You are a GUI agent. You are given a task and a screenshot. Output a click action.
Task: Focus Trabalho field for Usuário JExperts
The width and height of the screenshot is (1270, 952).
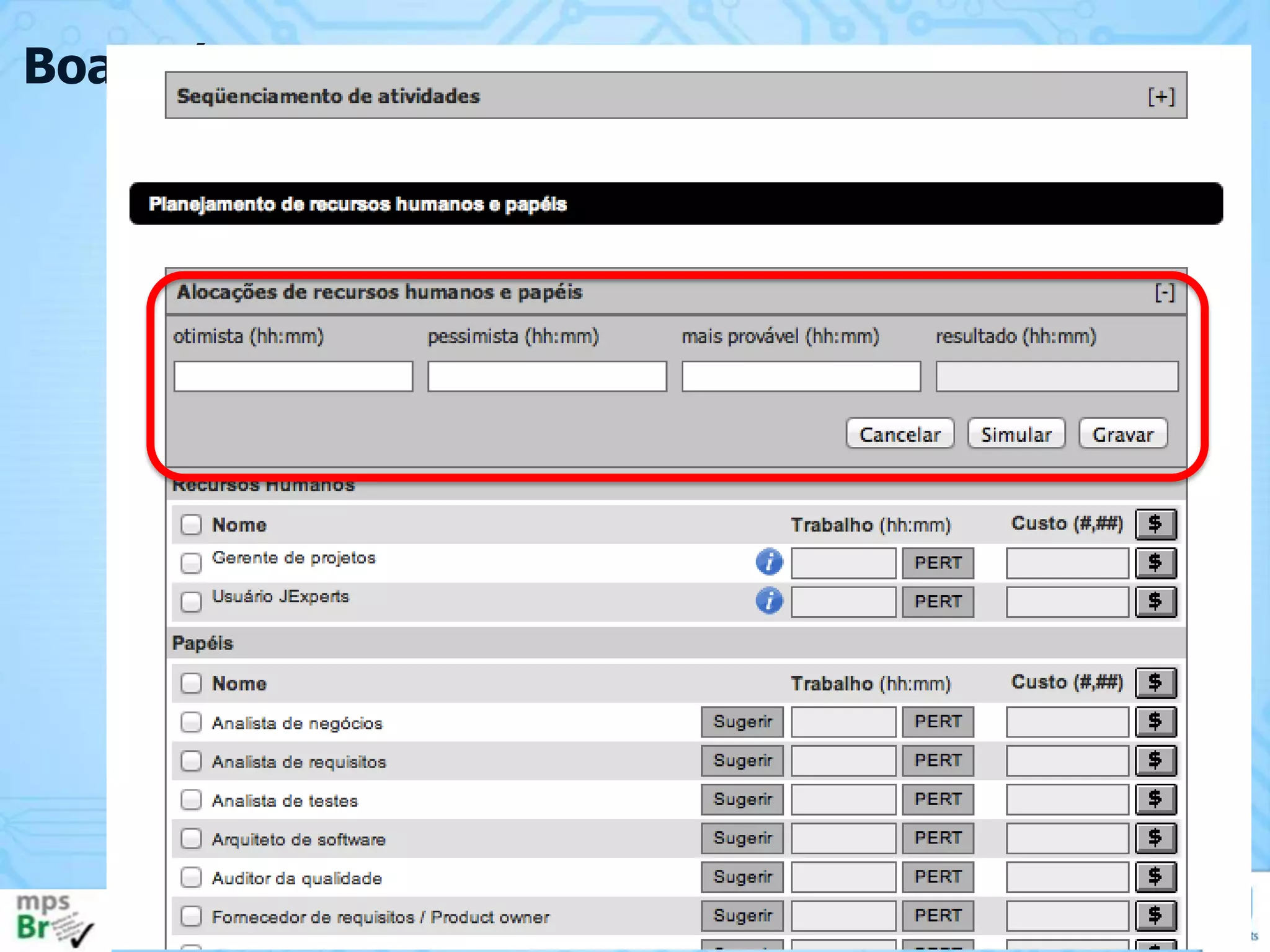coord(843,601)
